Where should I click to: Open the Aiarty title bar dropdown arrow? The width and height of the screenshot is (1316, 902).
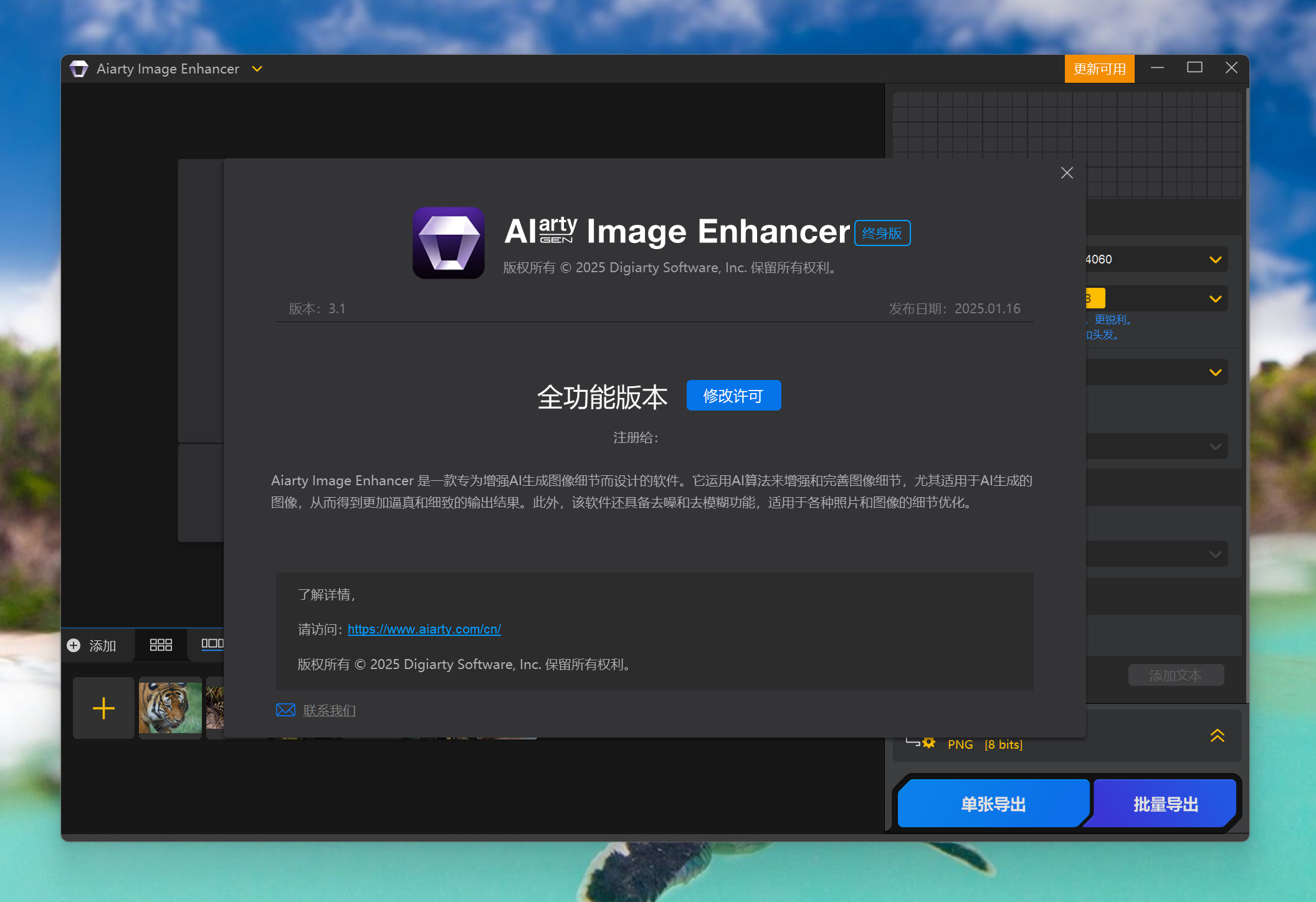click(x=257, y=69)
